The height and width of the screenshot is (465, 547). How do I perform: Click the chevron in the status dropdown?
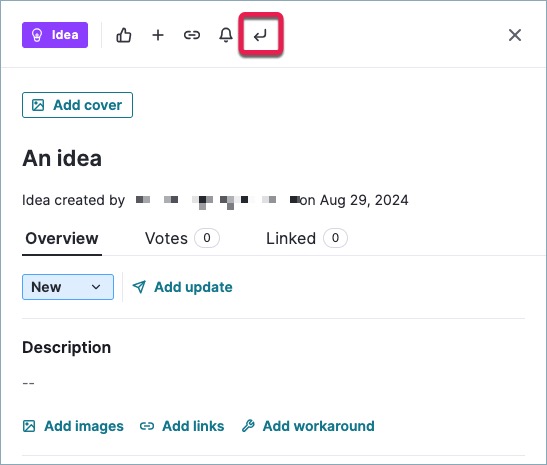point(96,287)
